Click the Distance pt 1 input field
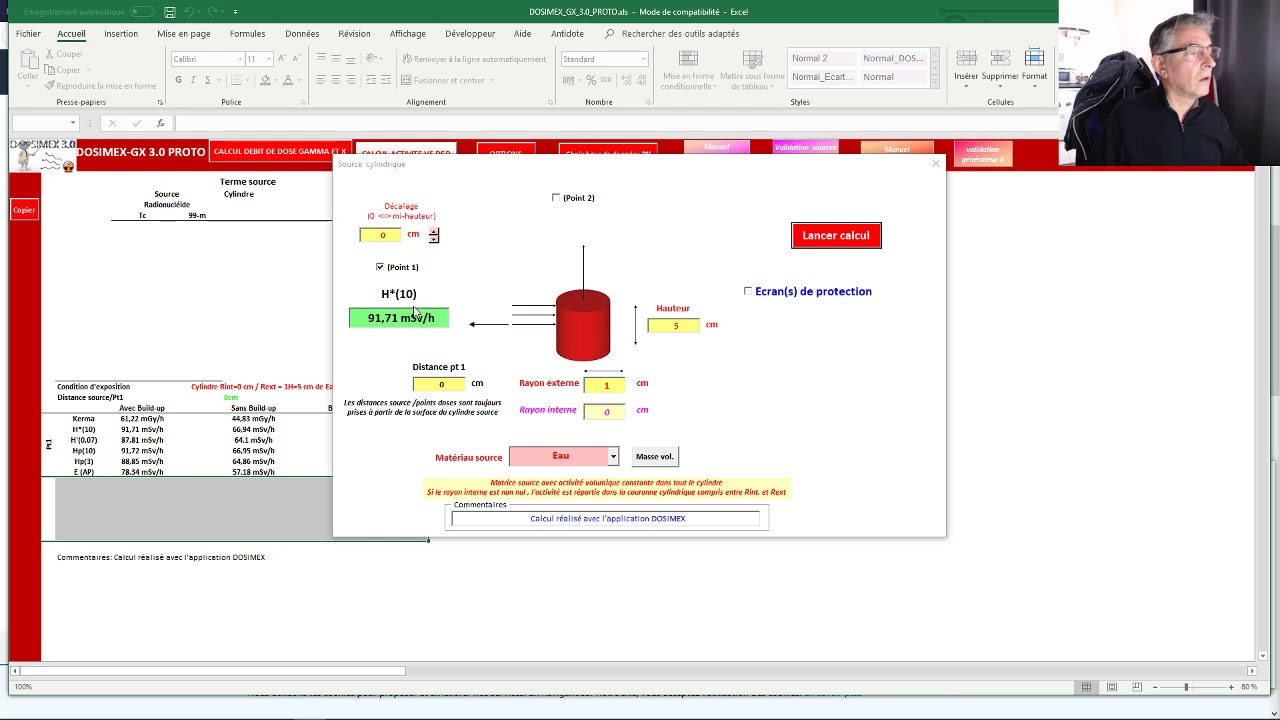The image size is (1280, 720). coord(439,384)
